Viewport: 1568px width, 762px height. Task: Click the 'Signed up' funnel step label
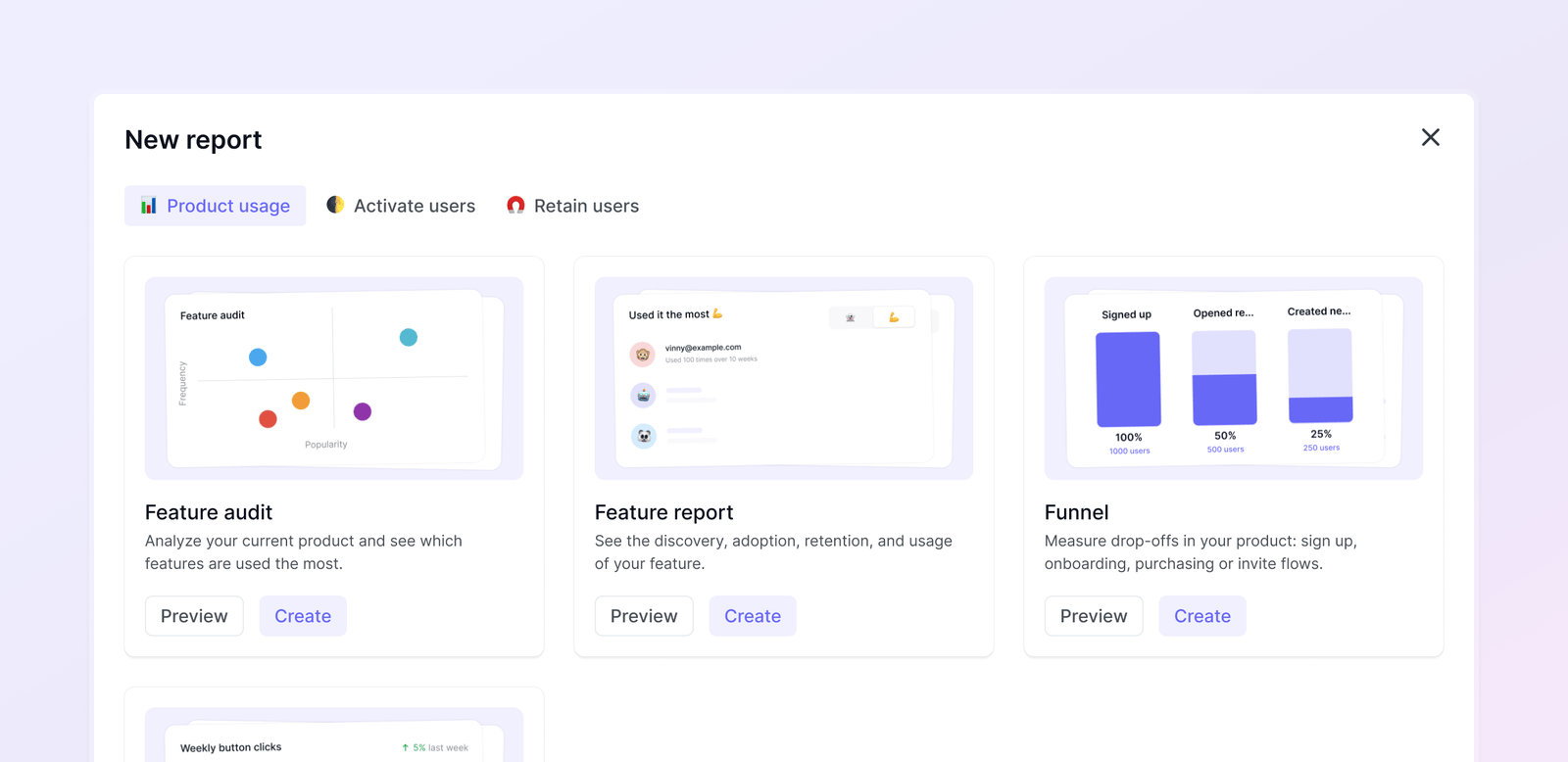point(1127,314)
